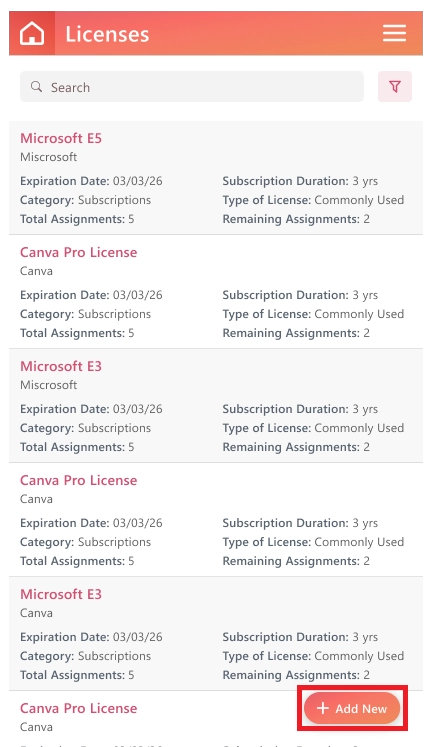
Task: Click Total Assignments in Microsoft E5 card
Action: [77, 219]
